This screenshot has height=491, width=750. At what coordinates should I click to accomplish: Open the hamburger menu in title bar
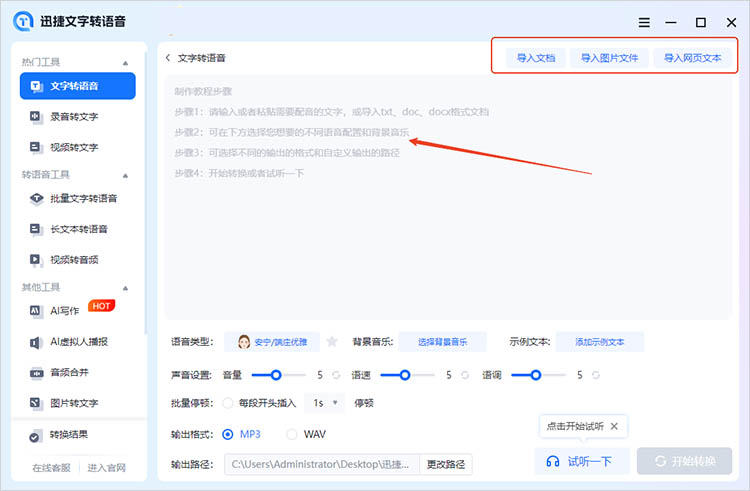[x=644, y=22]
